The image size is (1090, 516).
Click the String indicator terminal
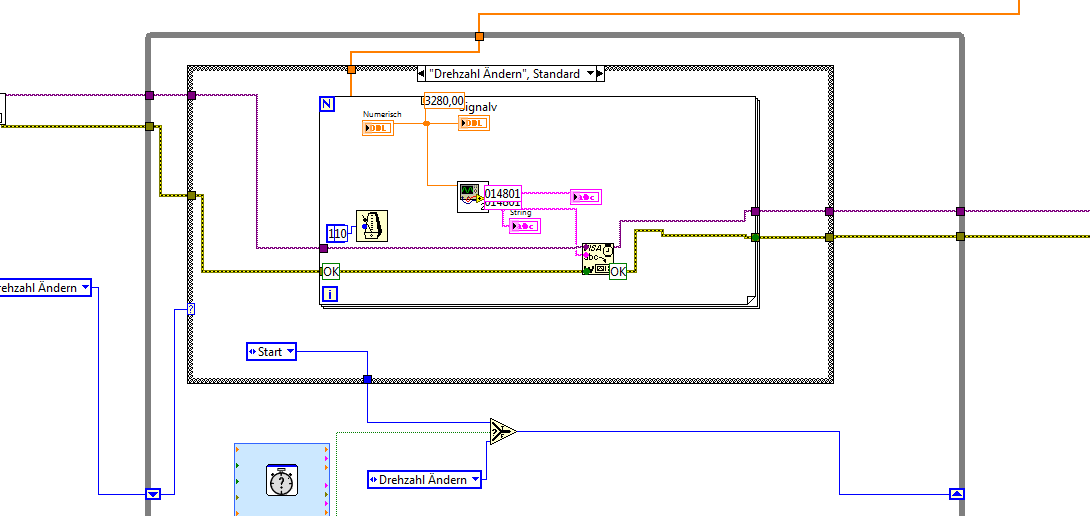(x=525, y=226)
